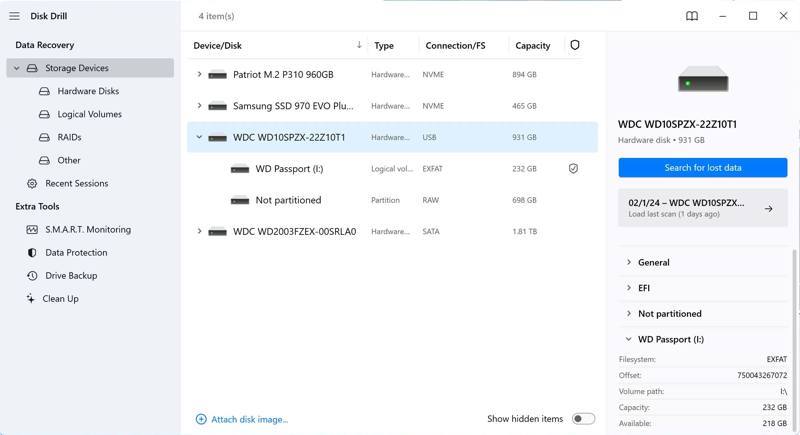Collapse the Storage Devices tree chevron

16,68
